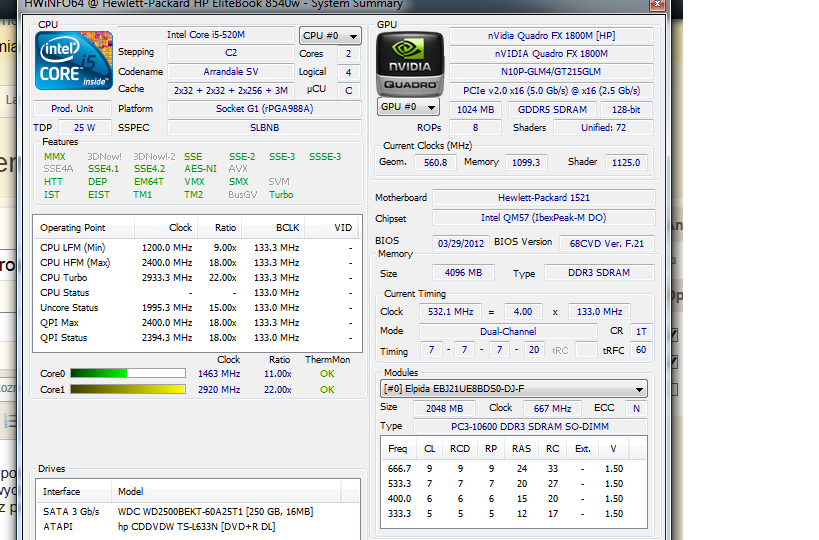The image size is (819, 540).
Task: Select the 400.0 frequency timing row
Action: pos(513,499)
